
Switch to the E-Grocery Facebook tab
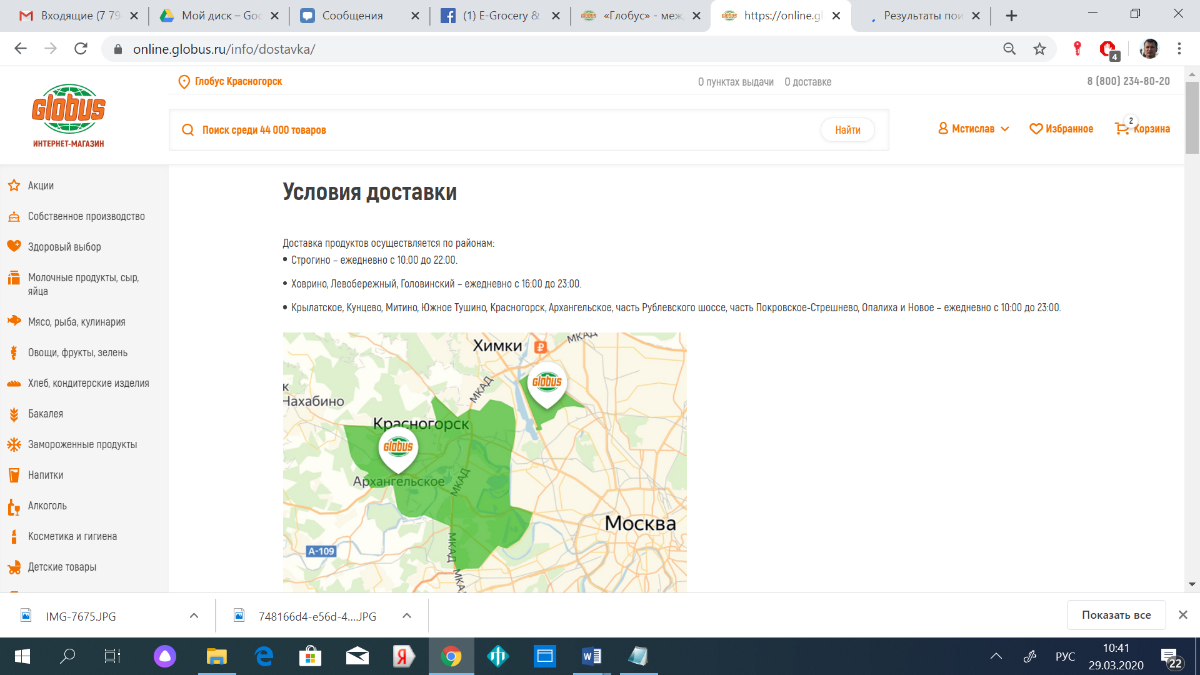pos(498,16)
